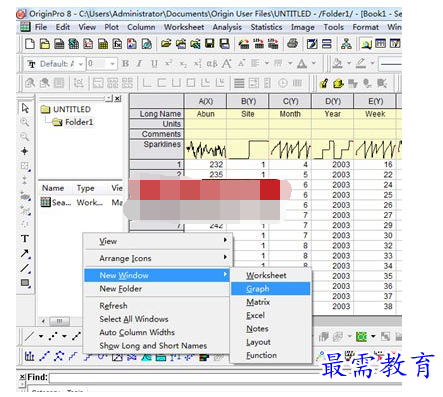The height and width of the screenshot is (397, 443).
Task: Select the Text tool in left toolbar
Action: click(25, 239)
